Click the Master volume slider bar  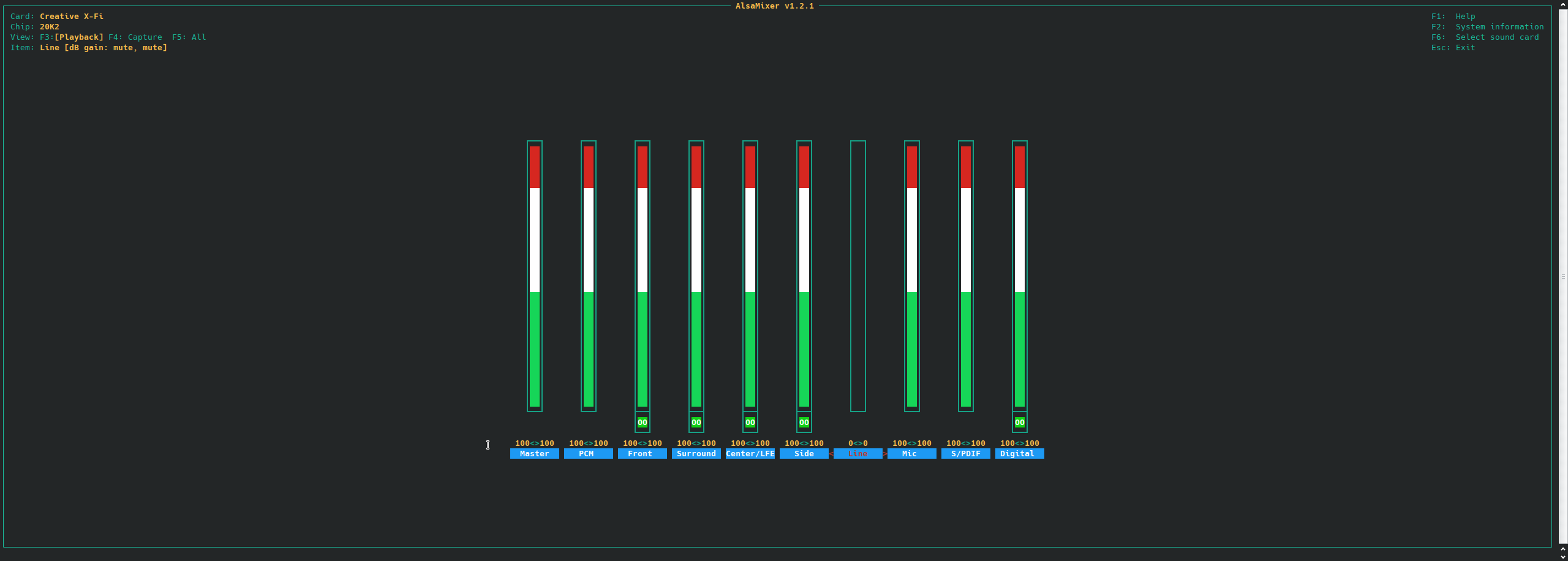pos(534,276)
